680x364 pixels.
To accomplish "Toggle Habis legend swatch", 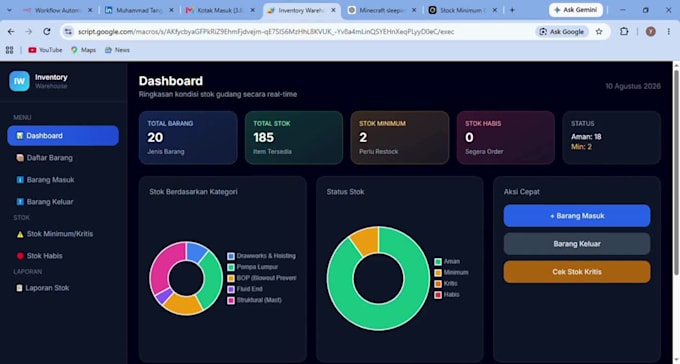I will click(x=438, y=295).
